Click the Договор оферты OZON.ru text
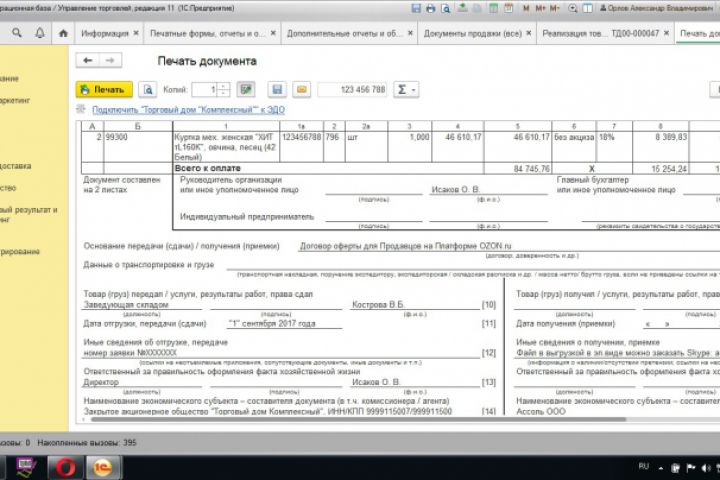Screen dimensions: 720x480 tap(405, 246)
